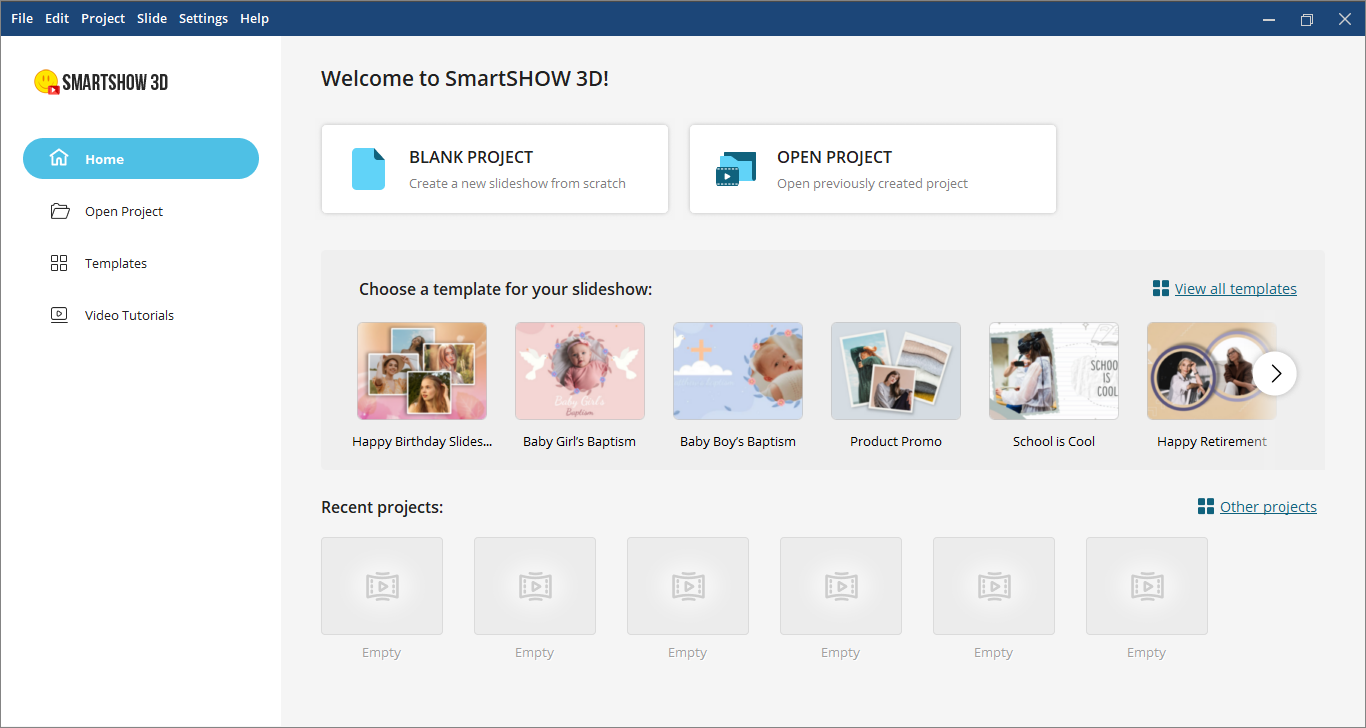Open the Help menu

254,18
